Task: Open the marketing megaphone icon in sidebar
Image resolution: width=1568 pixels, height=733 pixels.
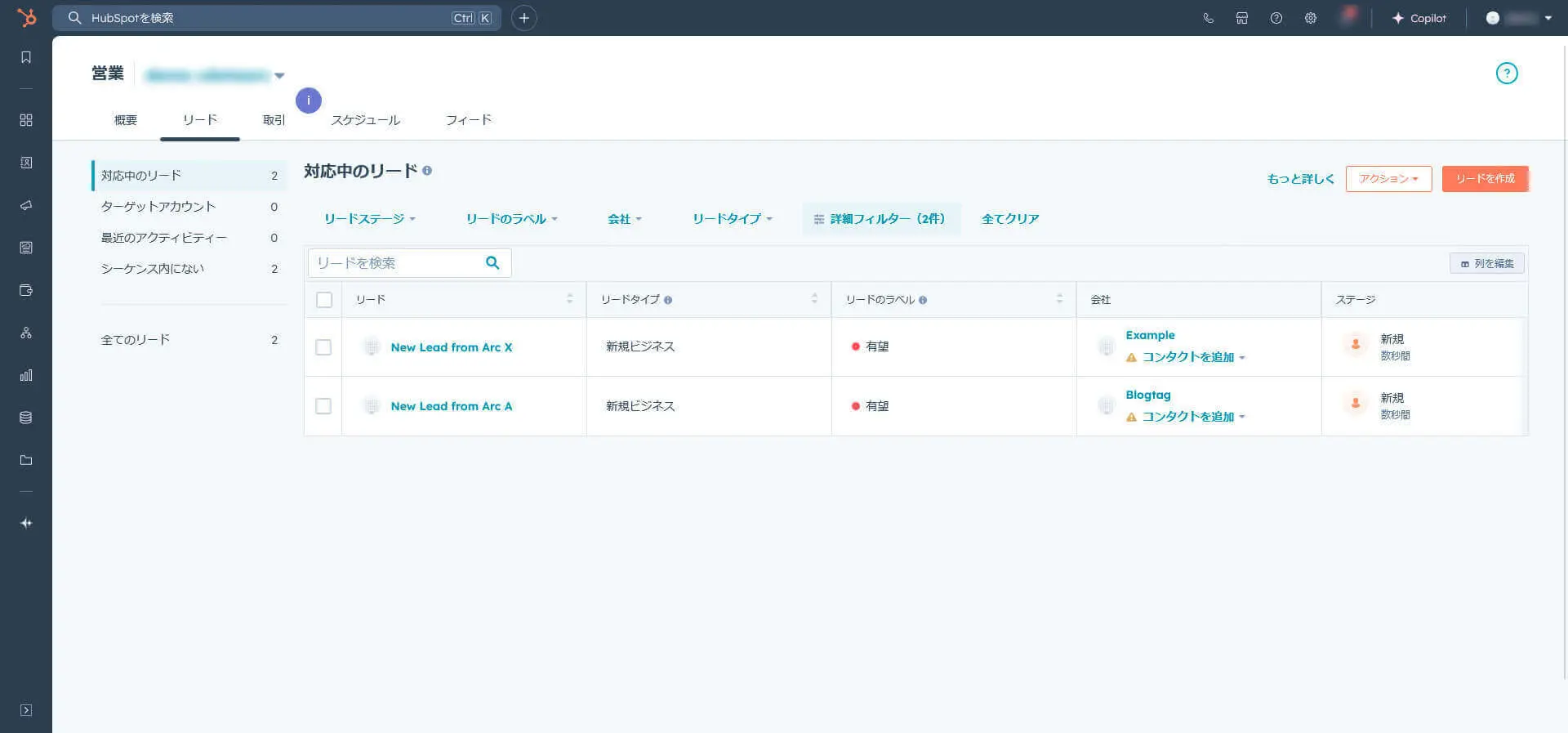Action: (26, 205)
